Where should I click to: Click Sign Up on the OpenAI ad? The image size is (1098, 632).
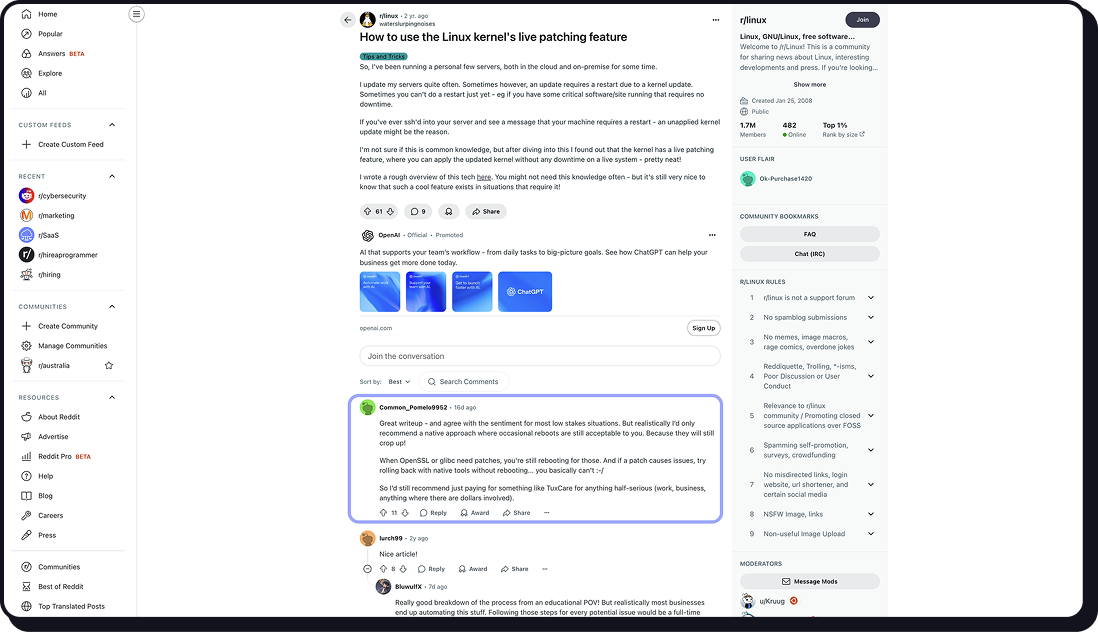pos(703,328)
